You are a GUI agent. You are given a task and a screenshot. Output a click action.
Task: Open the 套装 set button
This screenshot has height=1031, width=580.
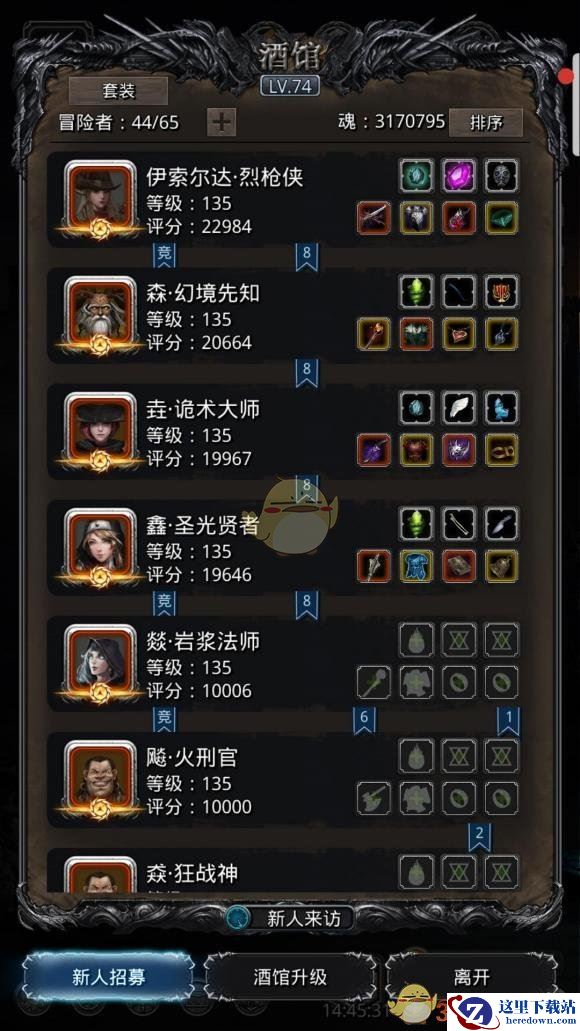coord(118,91)
